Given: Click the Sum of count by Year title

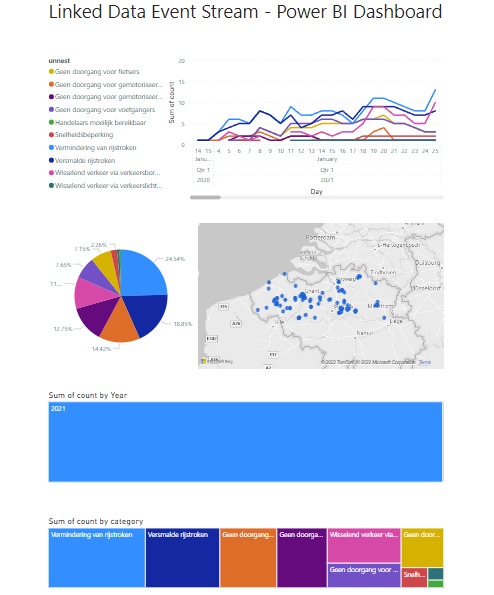Looking at the screenshot, I should [88, 395].
